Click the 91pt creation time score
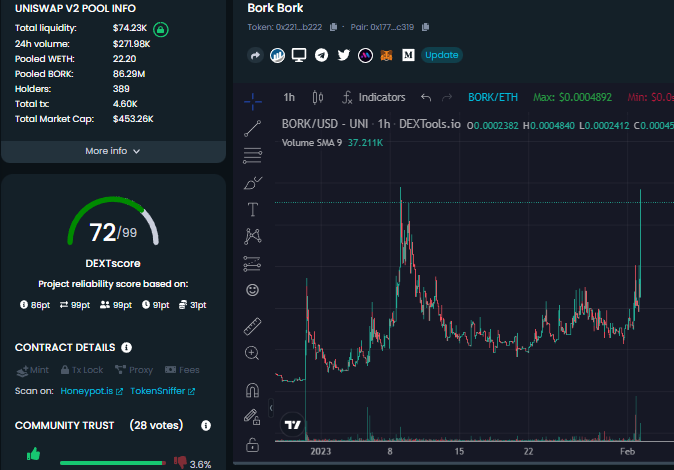This screenshot has height=470, width=674. click(x=155, y=305)
